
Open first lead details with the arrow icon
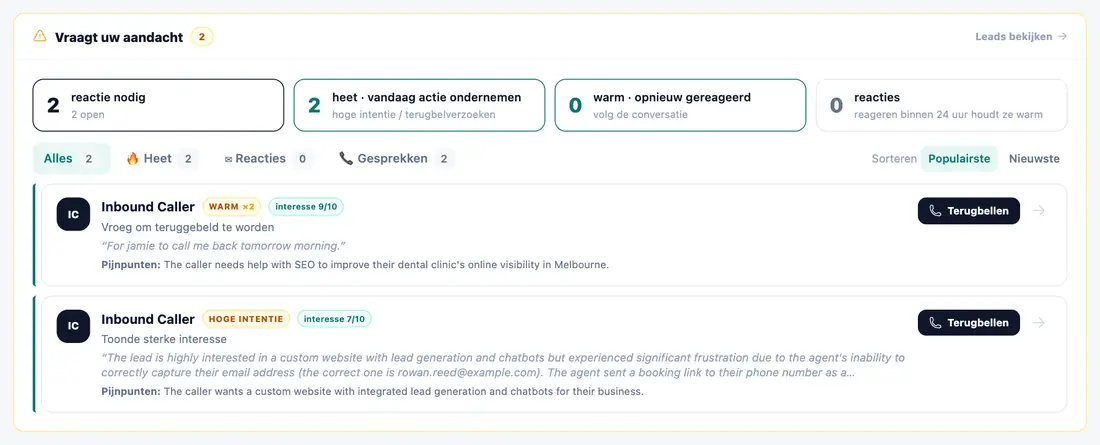(1039, 211)
